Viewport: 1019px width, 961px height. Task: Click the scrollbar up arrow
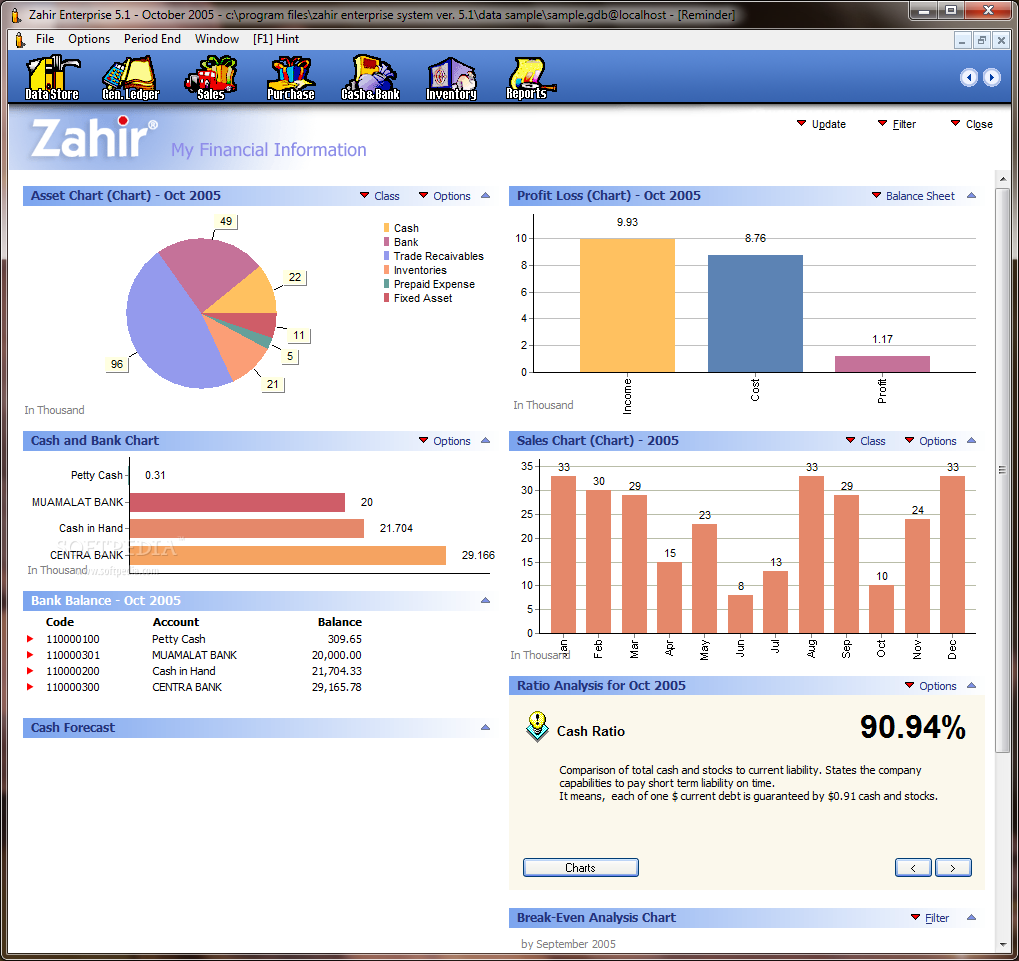(1002, 178)
